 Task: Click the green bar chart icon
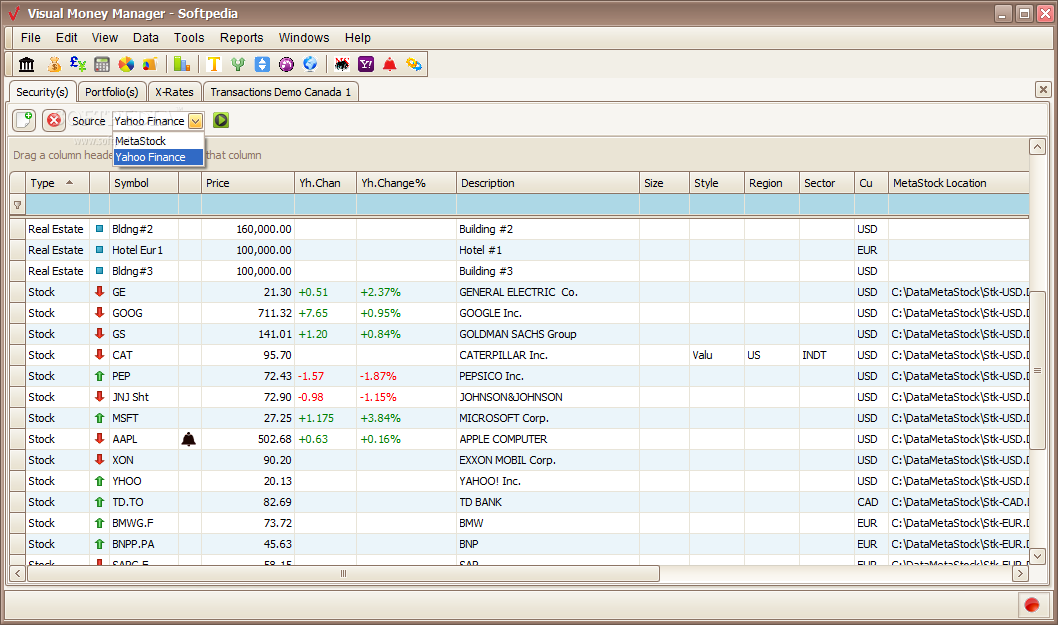pos(182,64)
